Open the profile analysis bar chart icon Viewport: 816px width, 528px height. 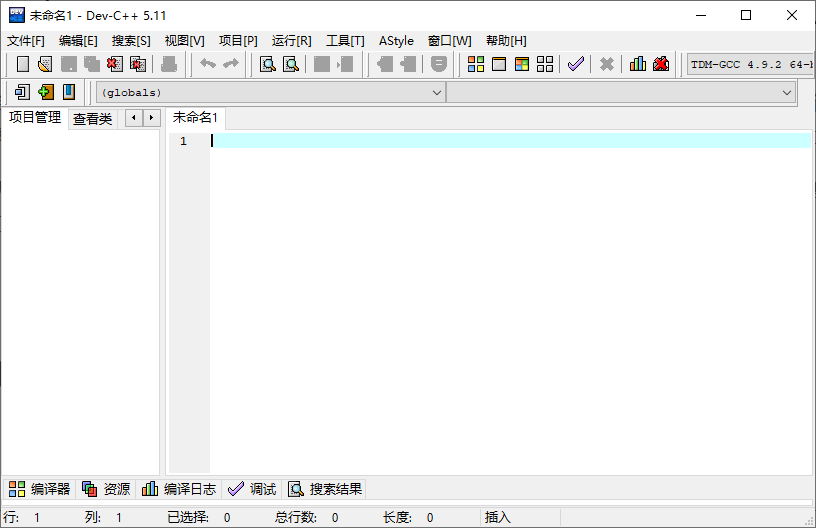pyautogui.click(x=638, y=64)
